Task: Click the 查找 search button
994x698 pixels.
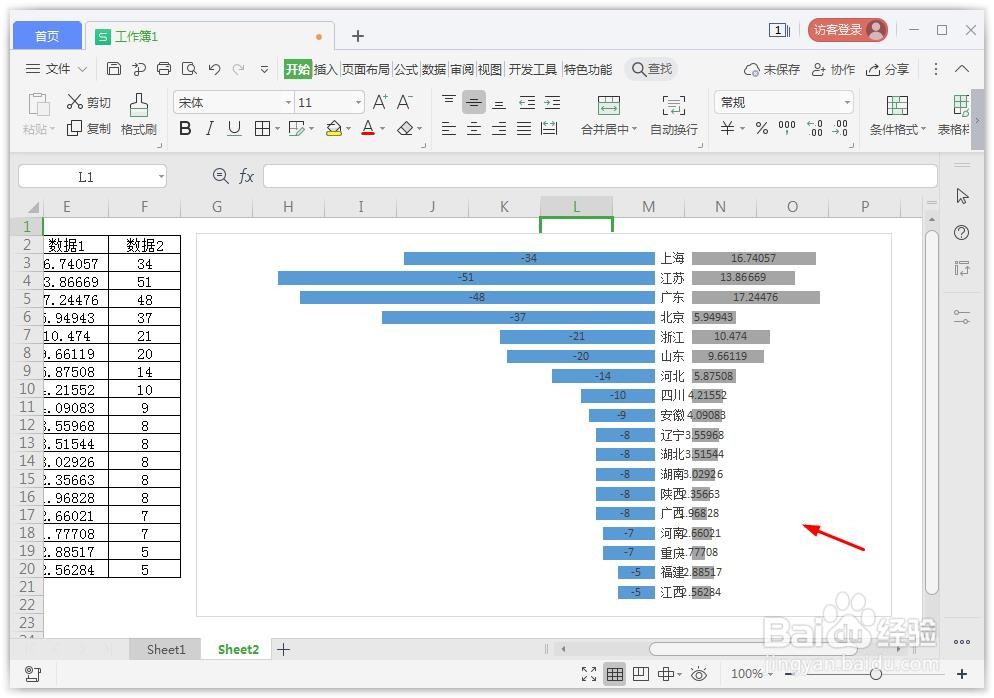Action: coord(652,68)
